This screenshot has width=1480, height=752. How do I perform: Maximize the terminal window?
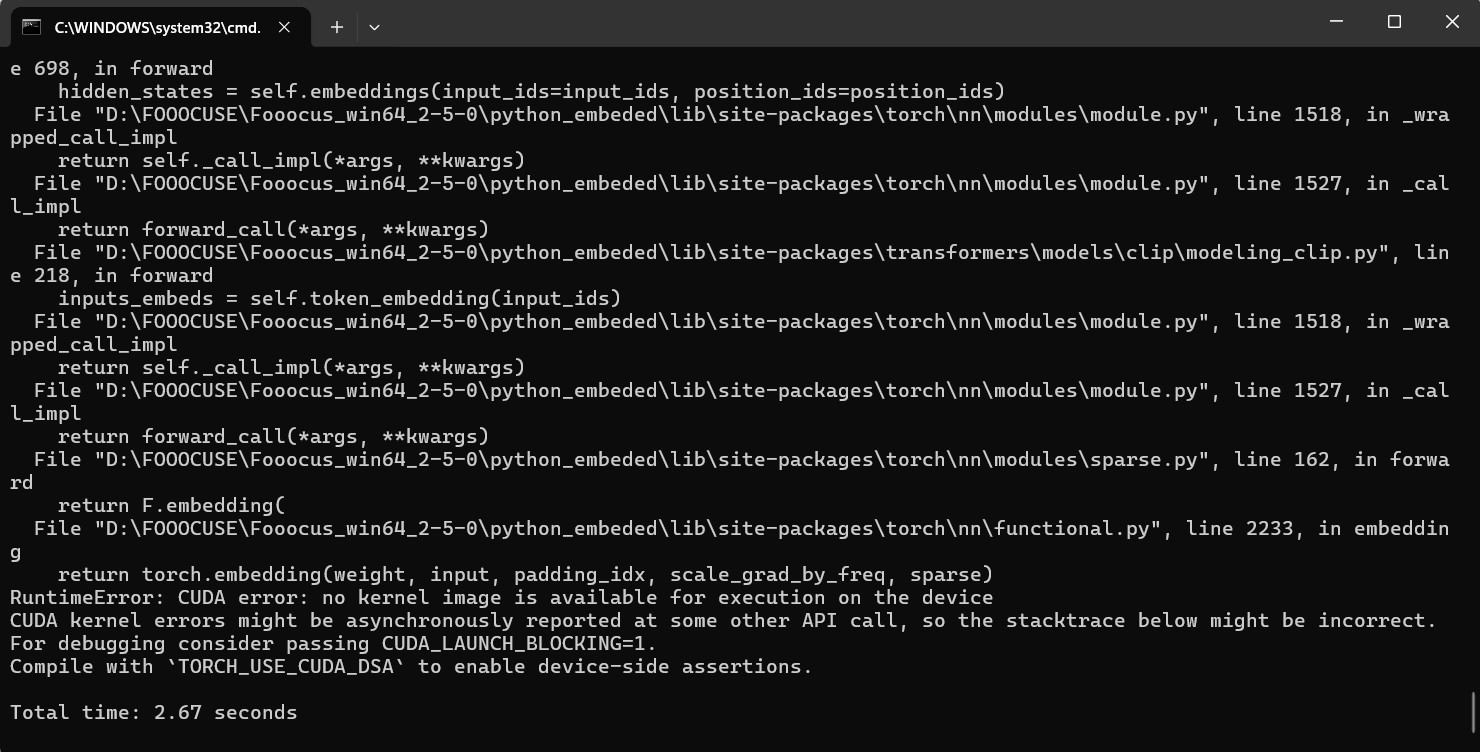[1394, 22]
